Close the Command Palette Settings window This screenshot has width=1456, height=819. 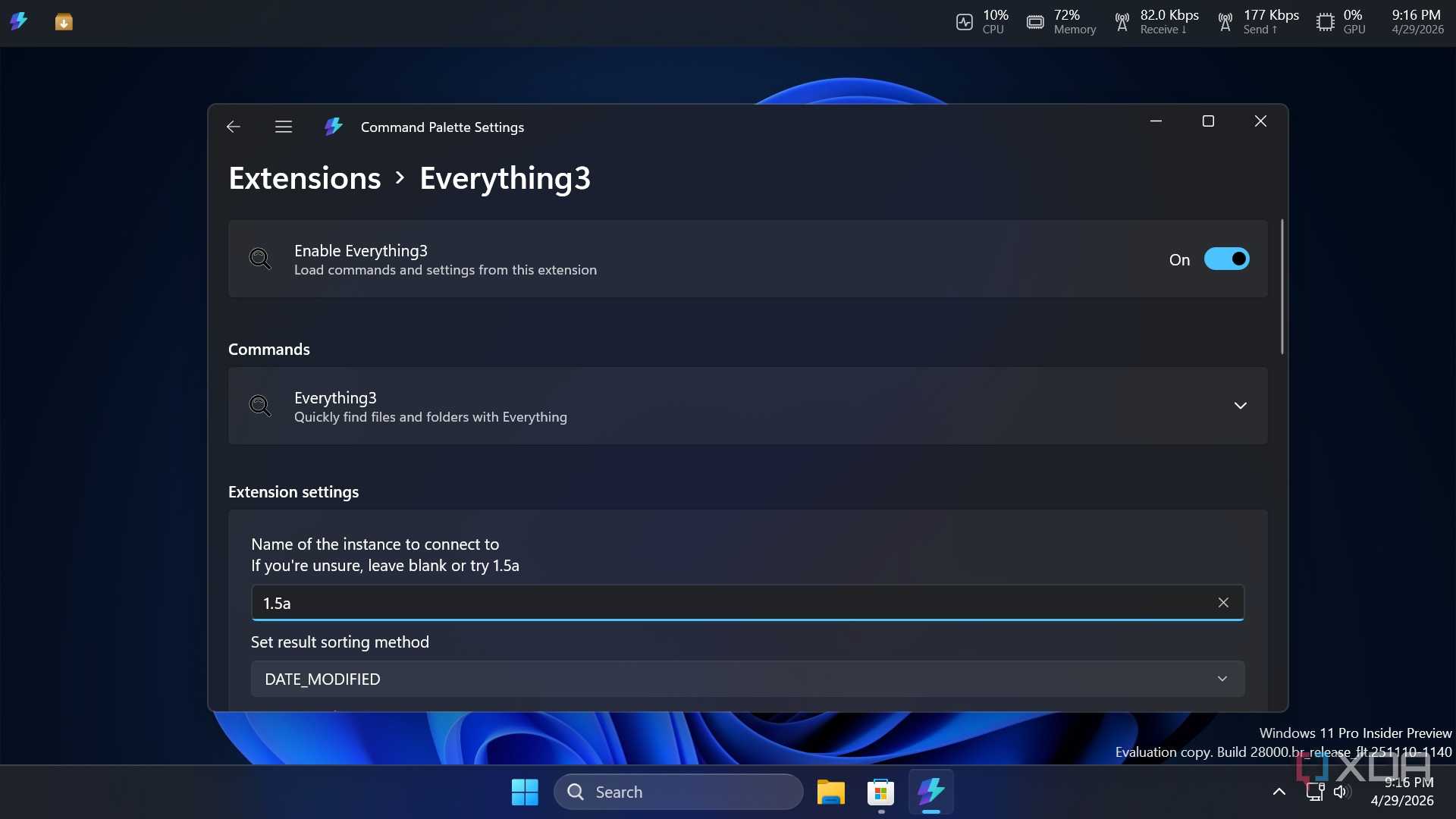click(1260, 121)
